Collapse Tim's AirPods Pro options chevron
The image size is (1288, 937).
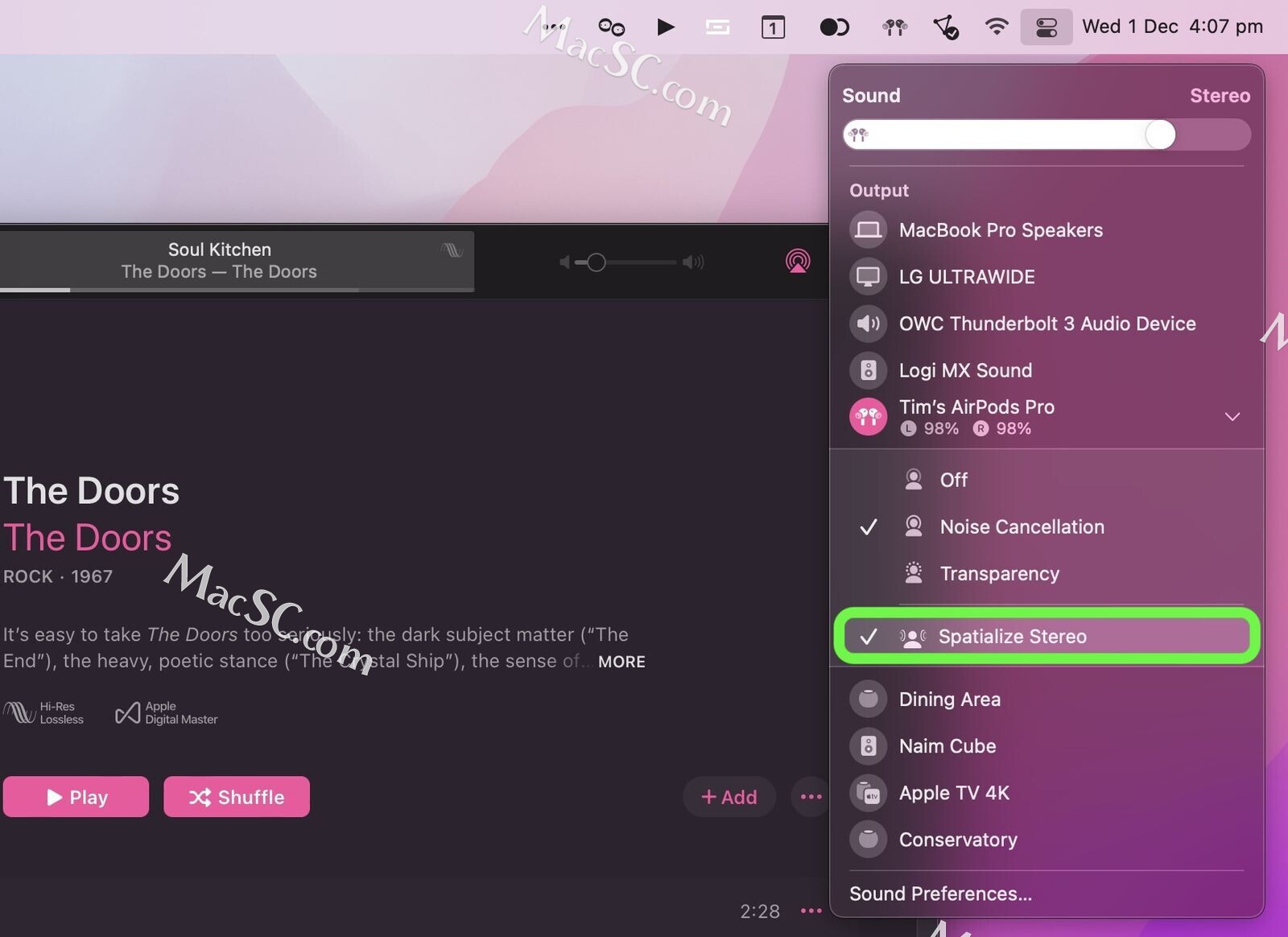(x=1232, y=417)
